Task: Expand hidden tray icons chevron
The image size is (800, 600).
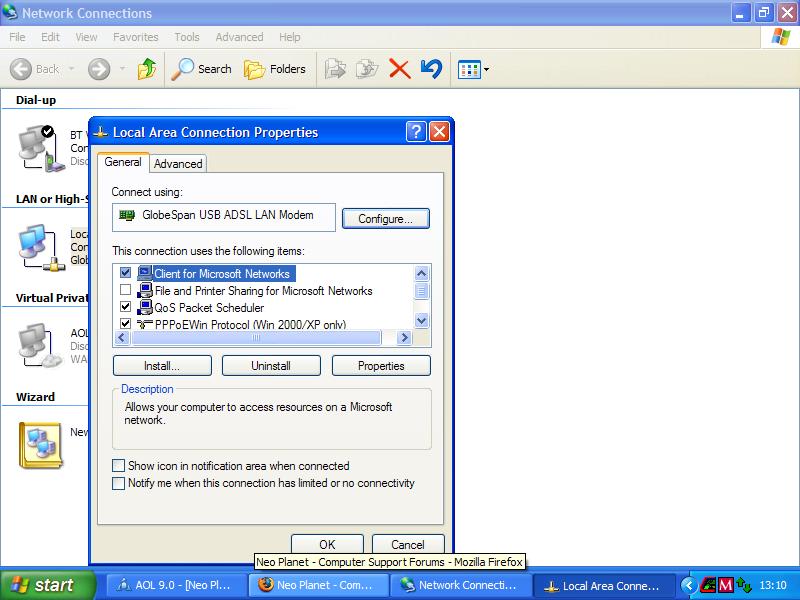Action: pyautogui.click(x=689, y=585)
